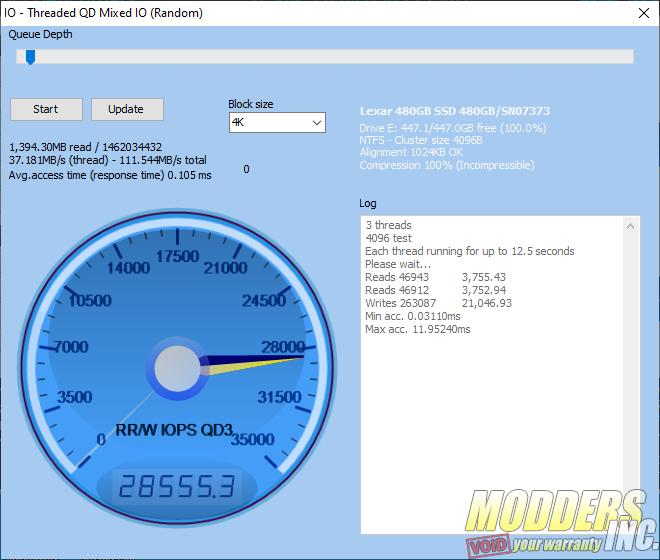This screenshot has height=560, width=660.
Task: Click the 'RR/W IOPS QD3' gauge label
Action: coord(174,430)
